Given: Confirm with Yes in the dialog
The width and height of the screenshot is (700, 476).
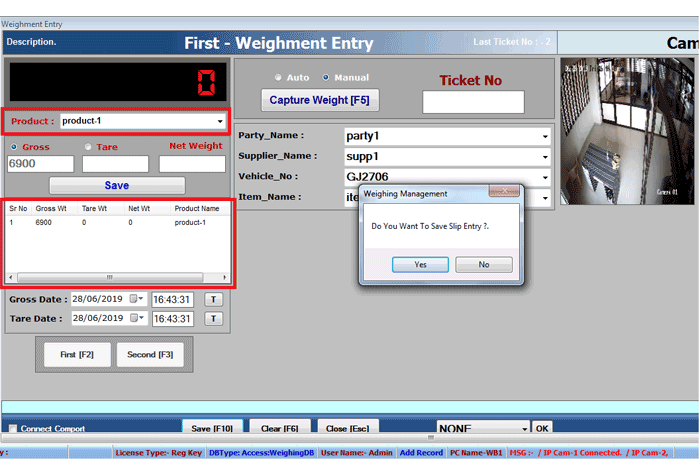Looking at the screenshot, I should (x=420, y=264).
